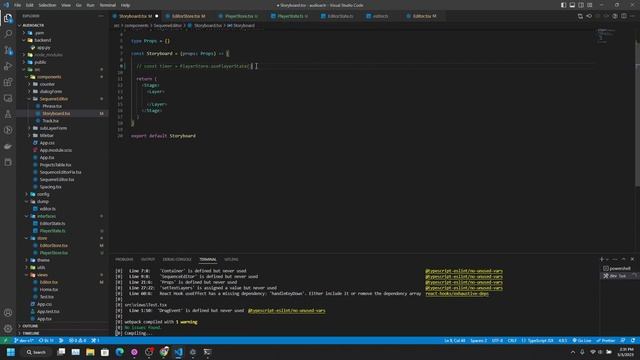Open the Testing flask icon view
The width and height of the screenshot is (640, 360).
(x=8, y=114)
